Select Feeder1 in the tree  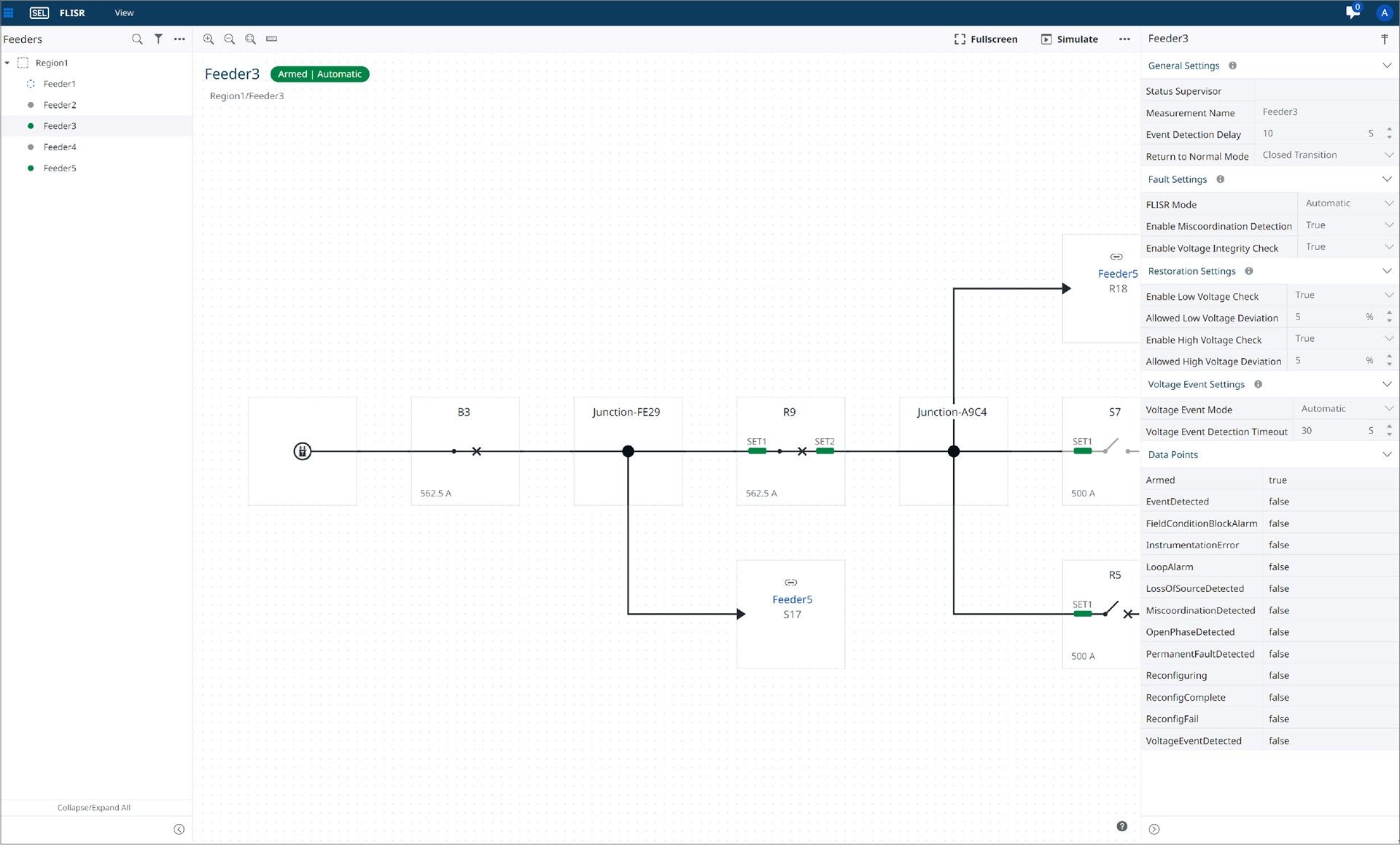pyautogui.click(x=60, y=84)
